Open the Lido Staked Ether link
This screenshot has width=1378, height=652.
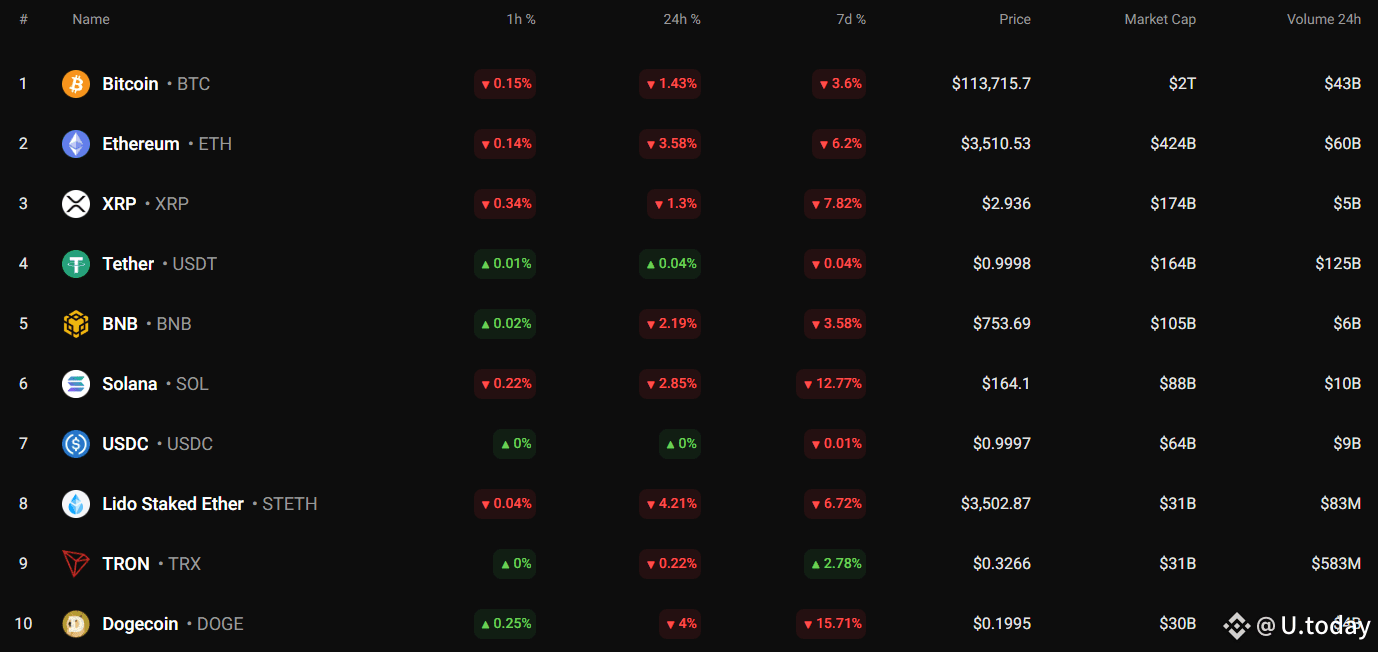[173, 504]
